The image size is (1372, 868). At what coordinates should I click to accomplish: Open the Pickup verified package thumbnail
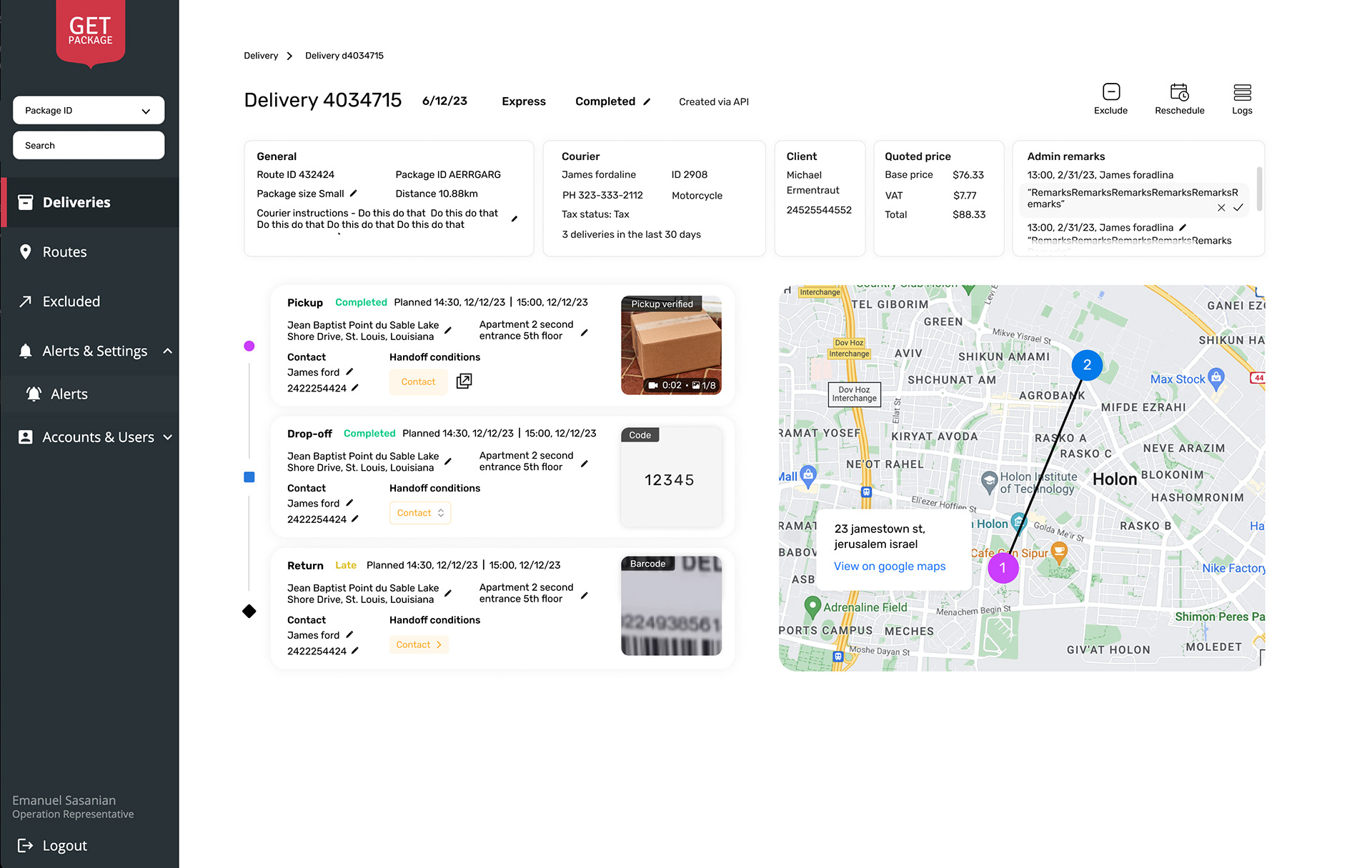coord(671,346)
